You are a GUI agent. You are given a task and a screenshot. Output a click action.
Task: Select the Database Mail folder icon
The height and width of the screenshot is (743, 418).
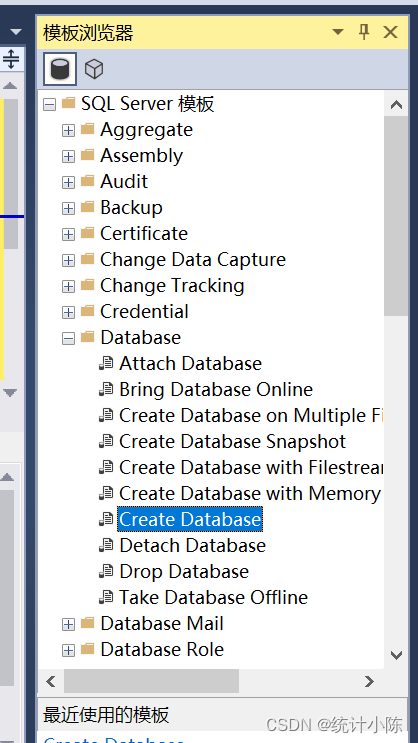pyautogui.click(x=87, y=623)
